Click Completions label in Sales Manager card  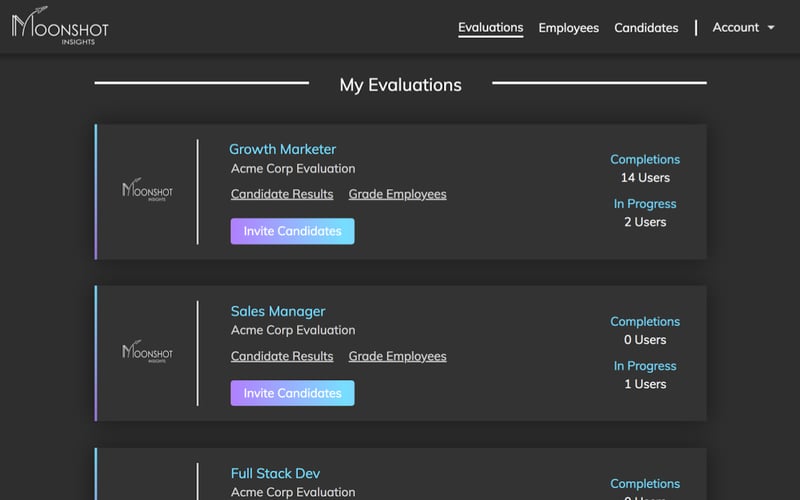(645, 321)
